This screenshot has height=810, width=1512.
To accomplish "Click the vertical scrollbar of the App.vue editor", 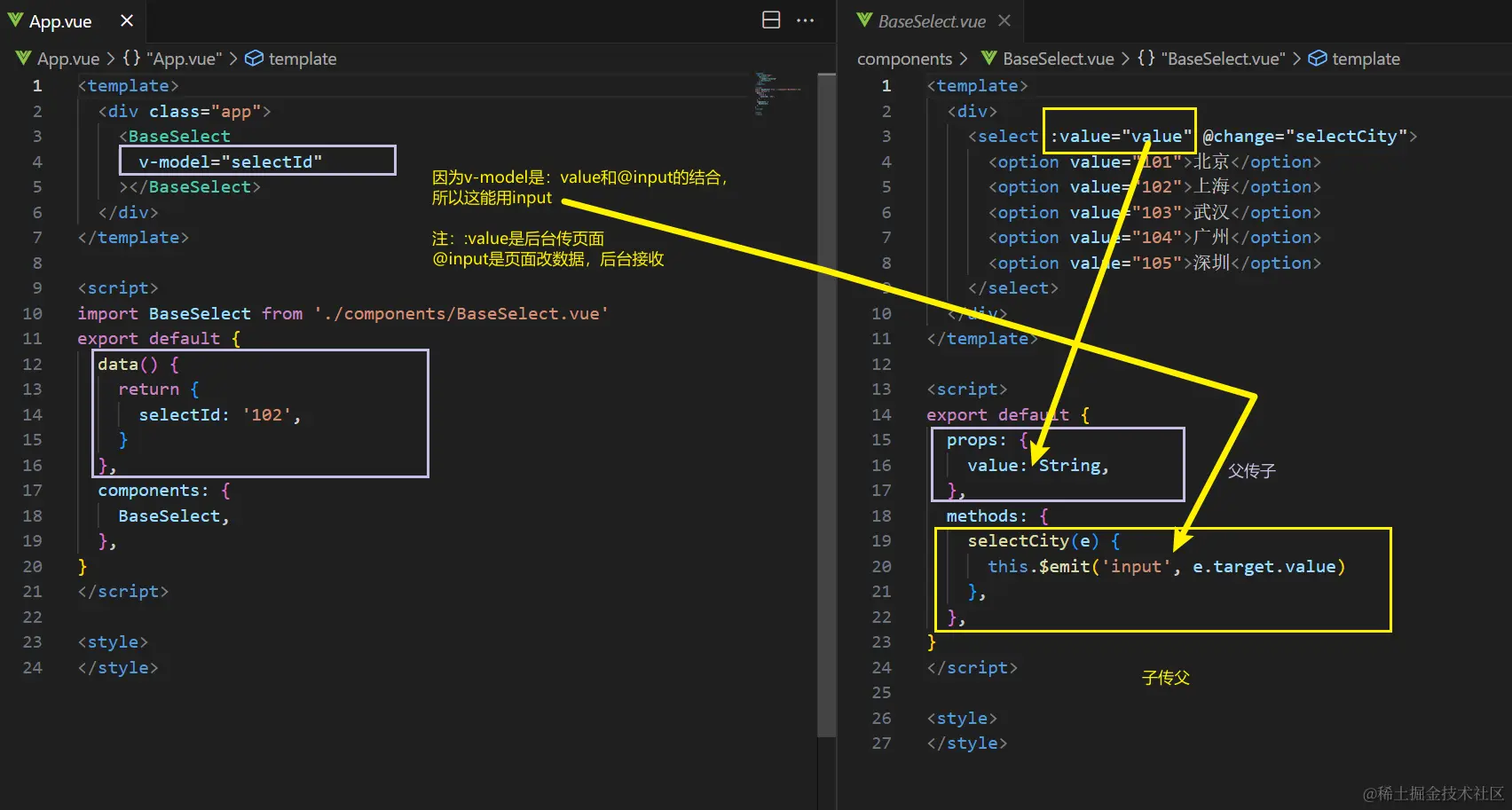I will tap(826, 405).
